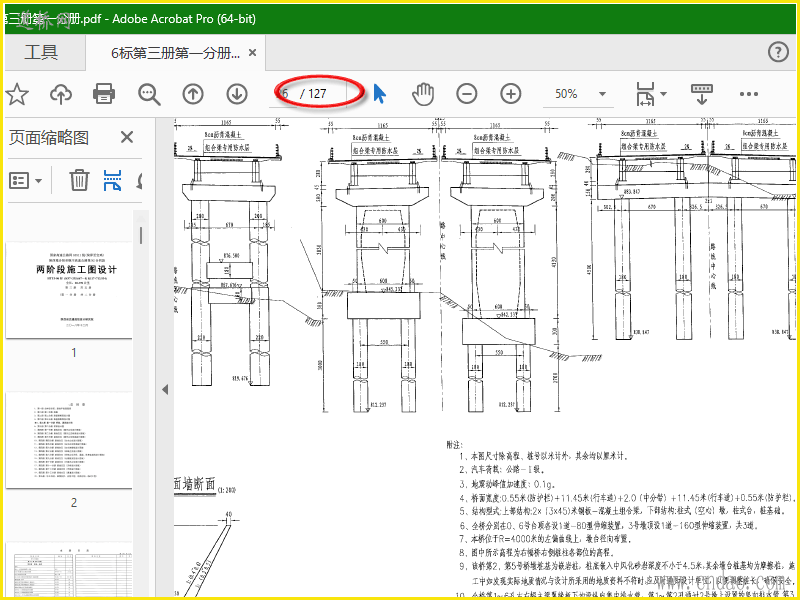
Task: Switch to the 6标第三册第一分册 document tab
Action: click(176, 53)
